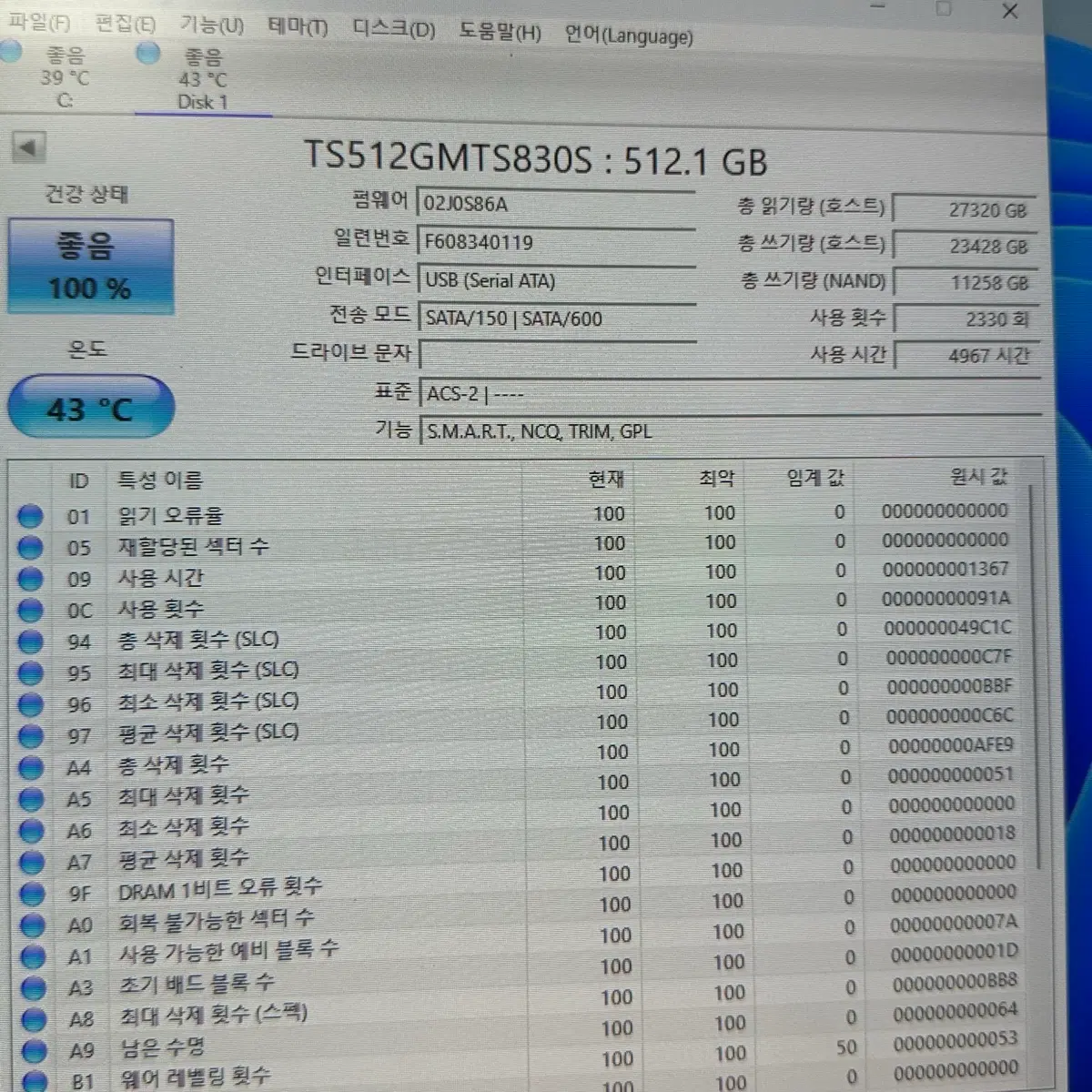Click total host writes value 23428 GB
Viewport: 1092px width, 1092px height.
(966, 246)
